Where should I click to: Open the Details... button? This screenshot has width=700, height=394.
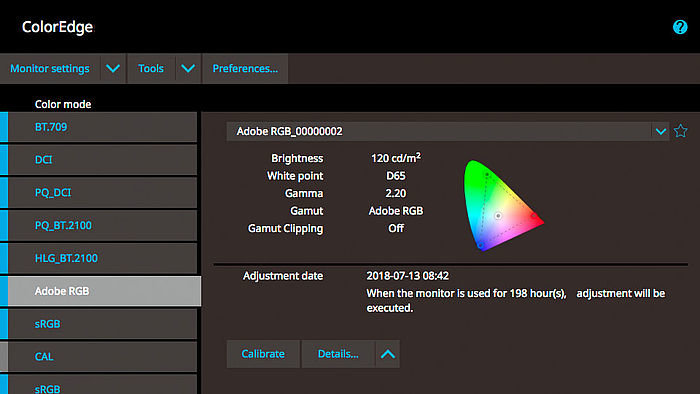pos(338,354)
